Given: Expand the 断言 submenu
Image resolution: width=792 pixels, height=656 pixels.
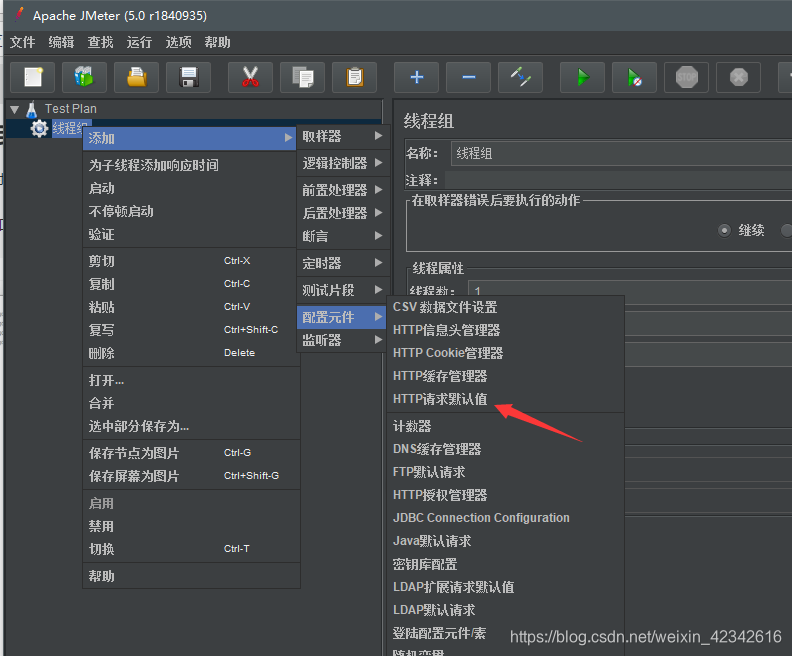Looking at the screenshot, I should click(343, 236).
